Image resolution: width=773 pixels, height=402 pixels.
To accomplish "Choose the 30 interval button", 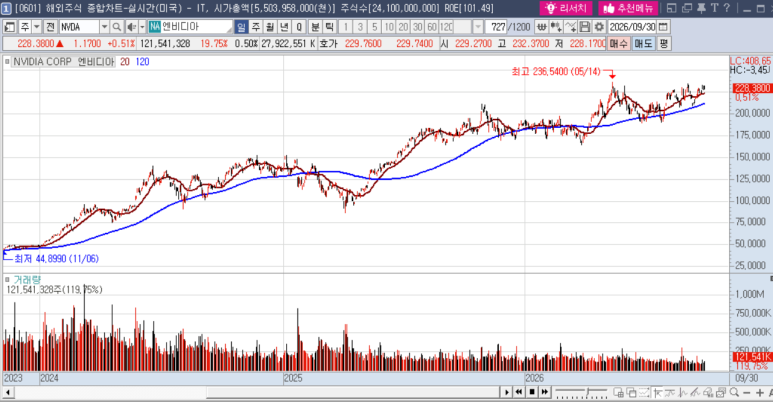I will 418,27.
